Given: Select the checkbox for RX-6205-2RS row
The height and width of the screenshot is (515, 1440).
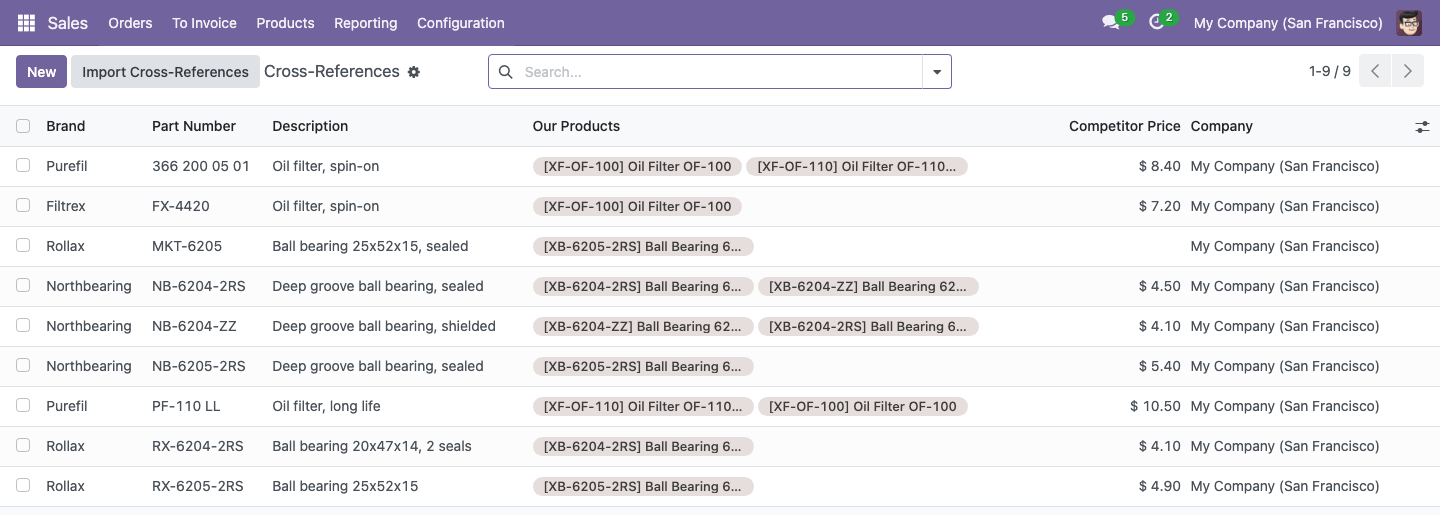Looking at the screenshot, I should pyautogui.click(x=23, y=486).
